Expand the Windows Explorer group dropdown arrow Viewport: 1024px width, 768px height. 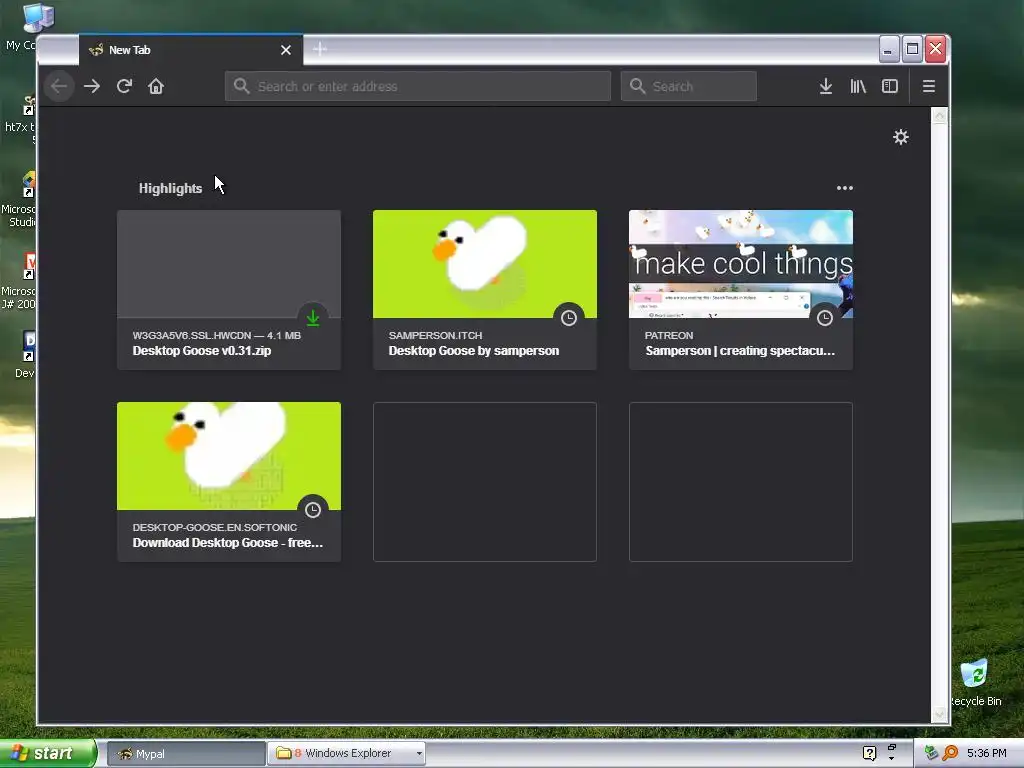419,754
